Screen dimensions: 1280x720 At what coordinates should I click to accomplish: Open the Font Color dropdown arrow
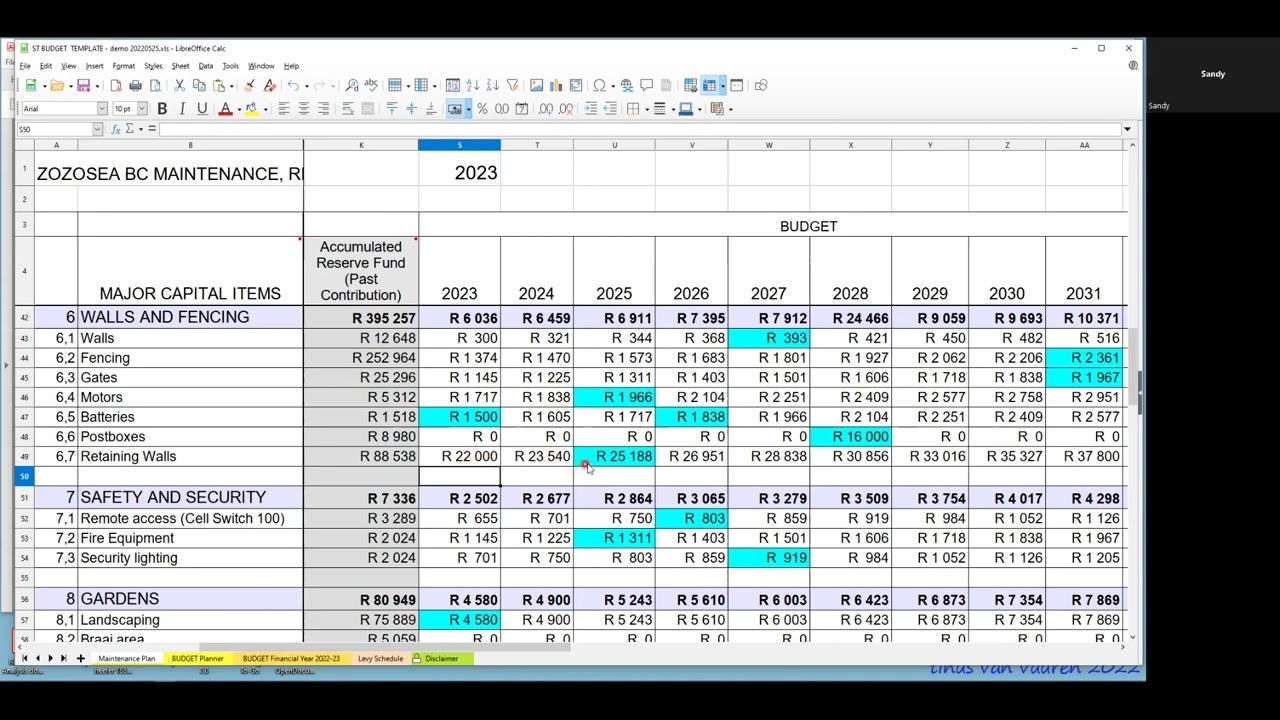(239, 109)
